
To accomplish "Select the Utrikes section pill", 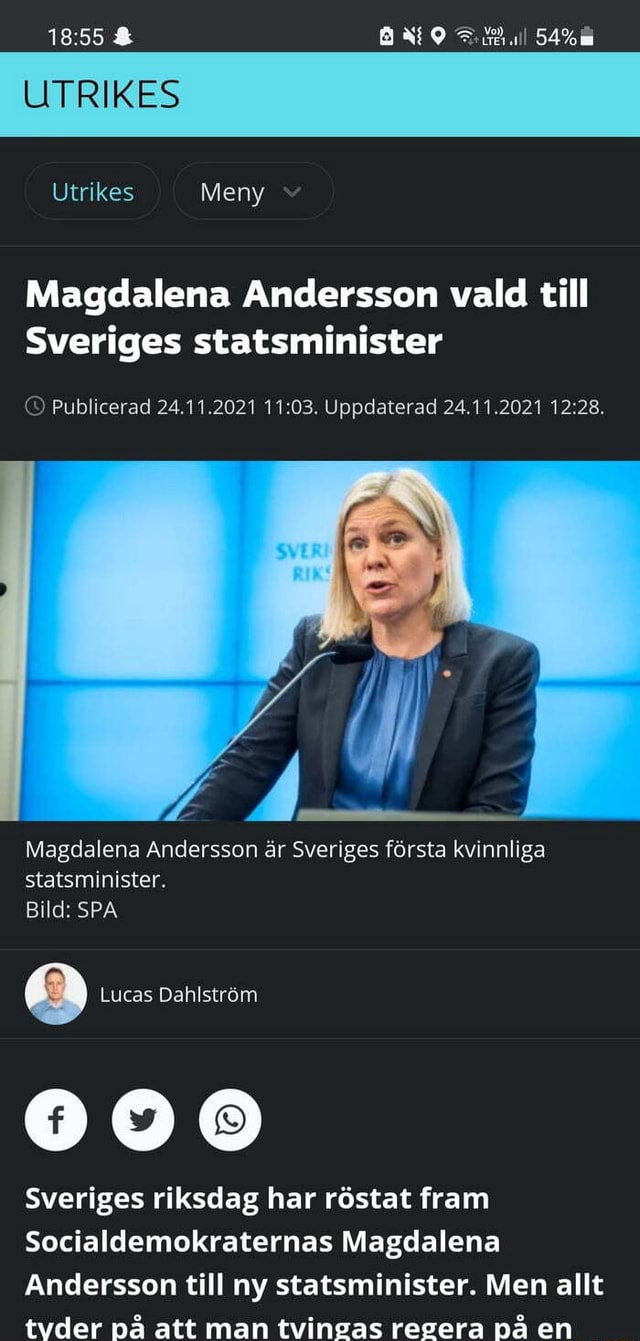I will click(93, 191).
